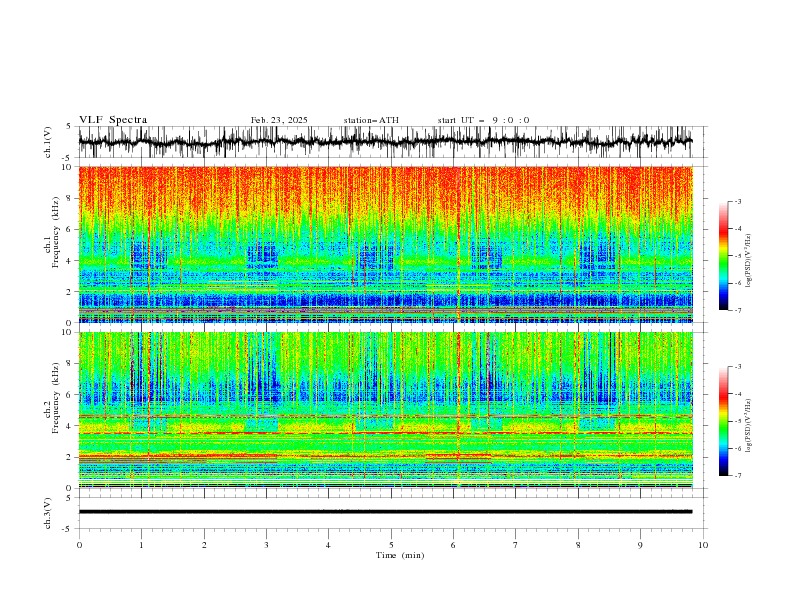
Task: Click the ch.1 spectrogram panel
Action: coord(385,244)
